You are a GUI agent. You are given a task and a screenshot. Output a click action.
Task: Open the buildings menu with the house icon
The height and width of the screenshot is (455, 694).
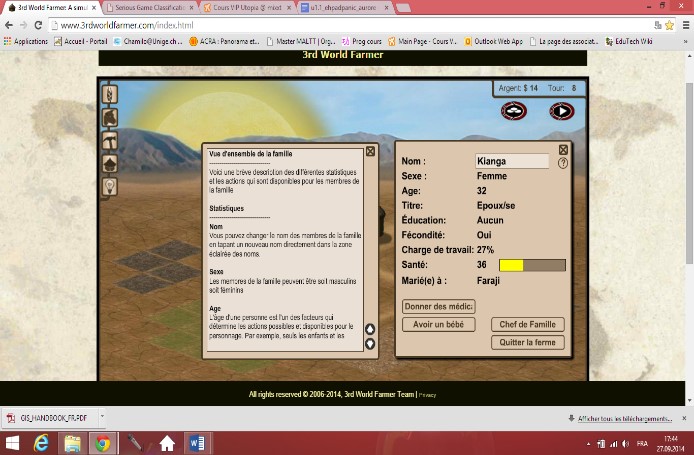point(110,164)
